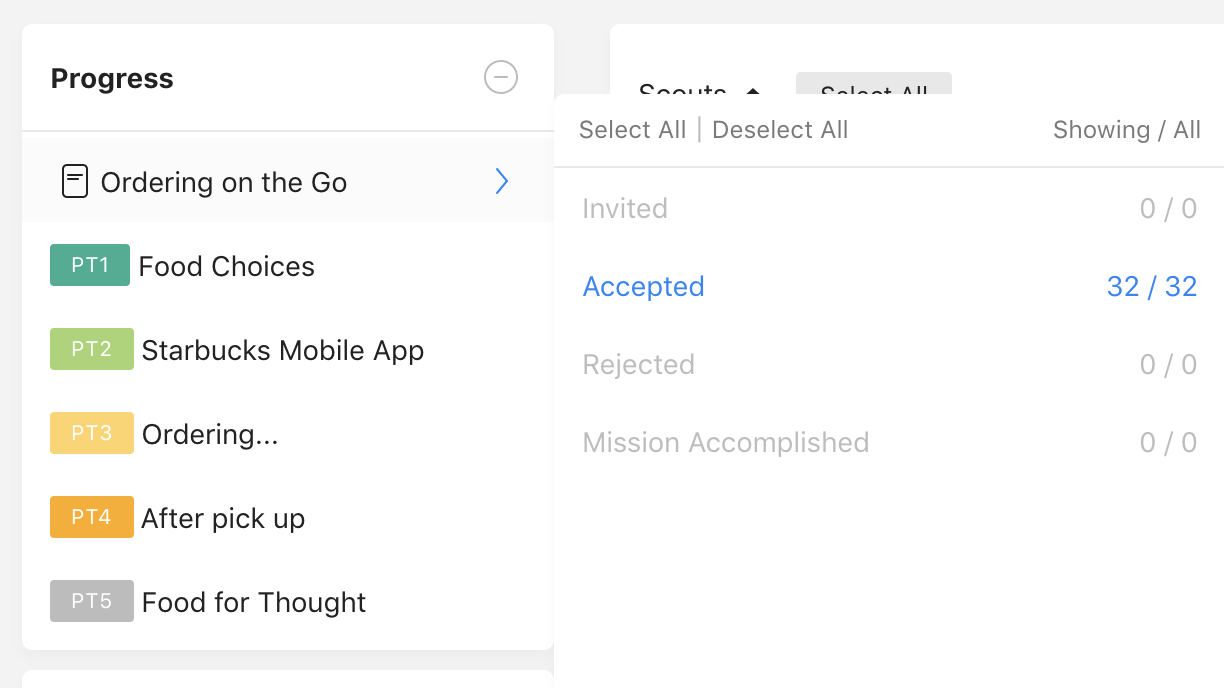1224x688 pixels.
Task: Open the Food Choices part
Action: [227, 266]
